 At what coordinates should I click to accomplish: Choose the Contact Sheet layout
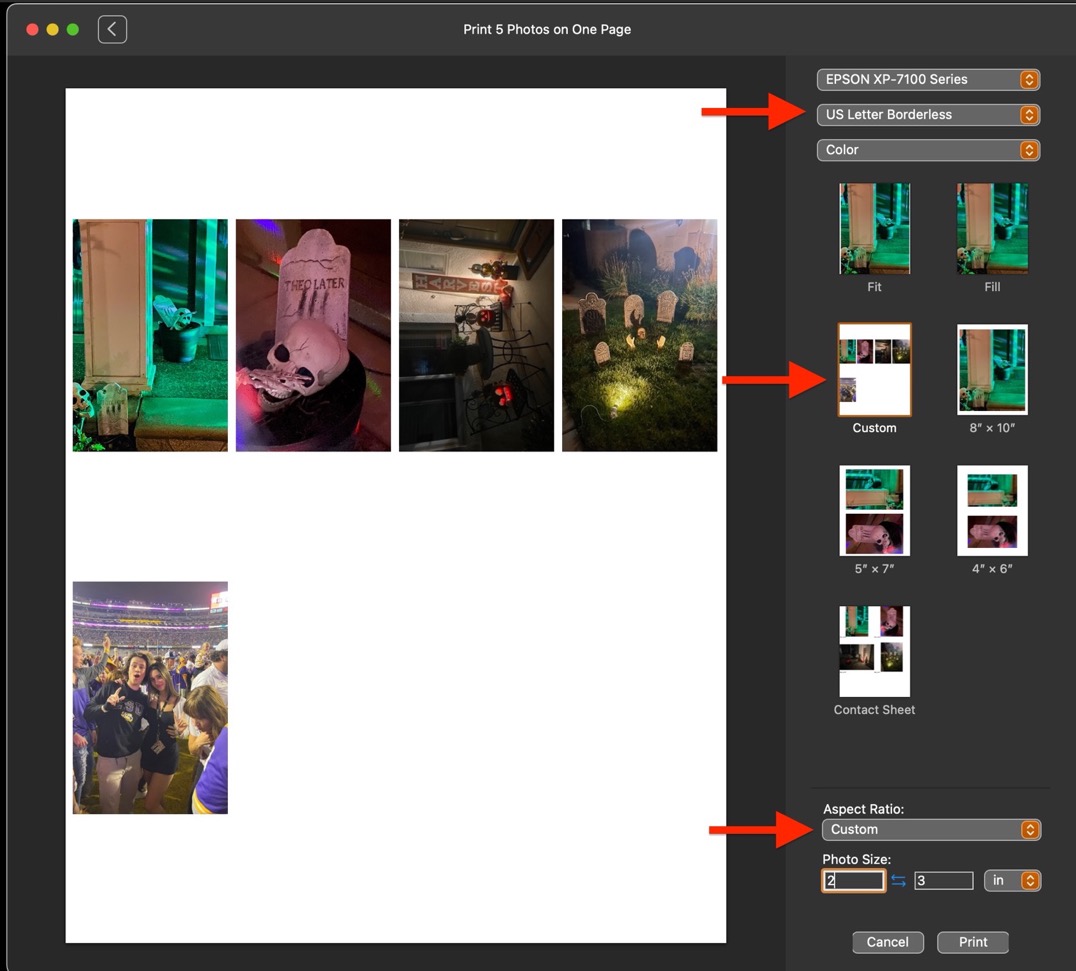[x=874, y=651]
